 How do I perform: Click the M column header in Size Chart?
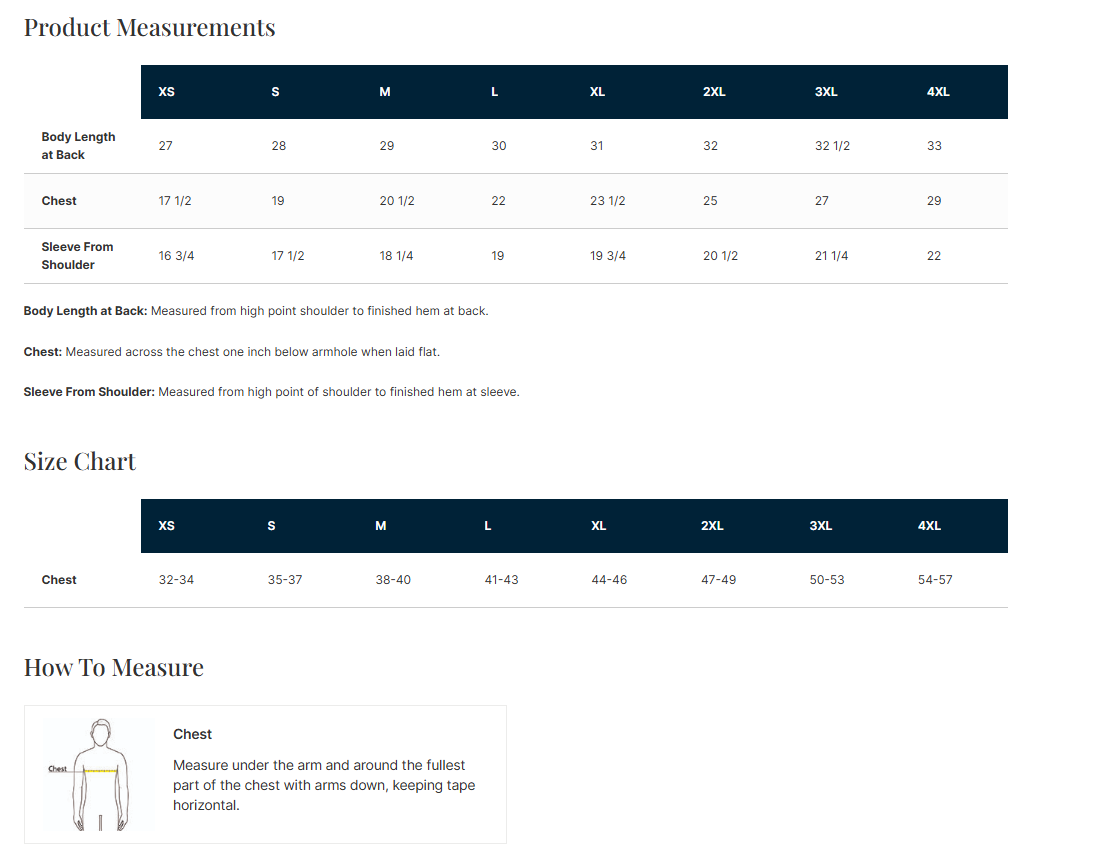pyautogui.click(x=381, y=526)
